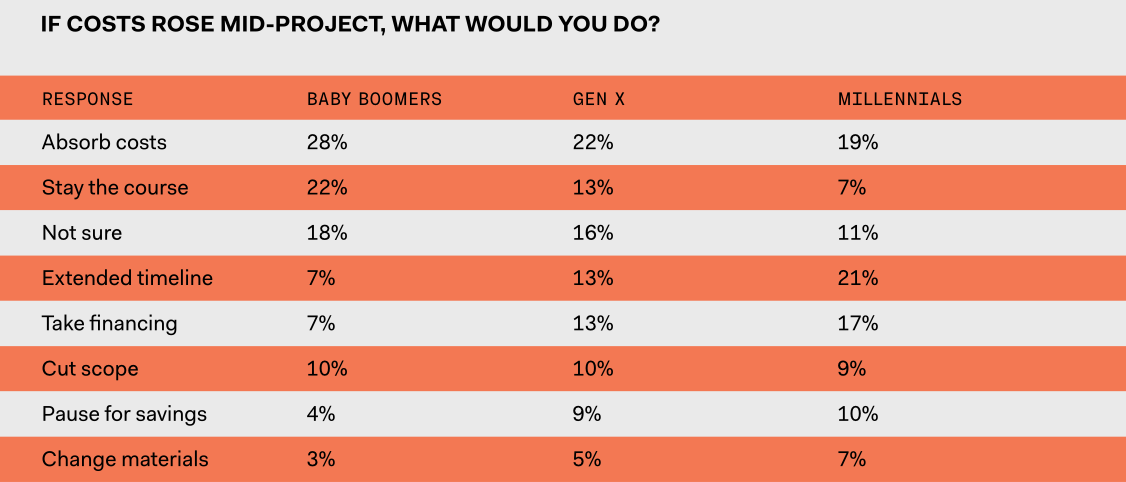Click Baby Boomers 28% Absorb costs value
This screenshot has height=482, width=1126.
click(327, 142)
